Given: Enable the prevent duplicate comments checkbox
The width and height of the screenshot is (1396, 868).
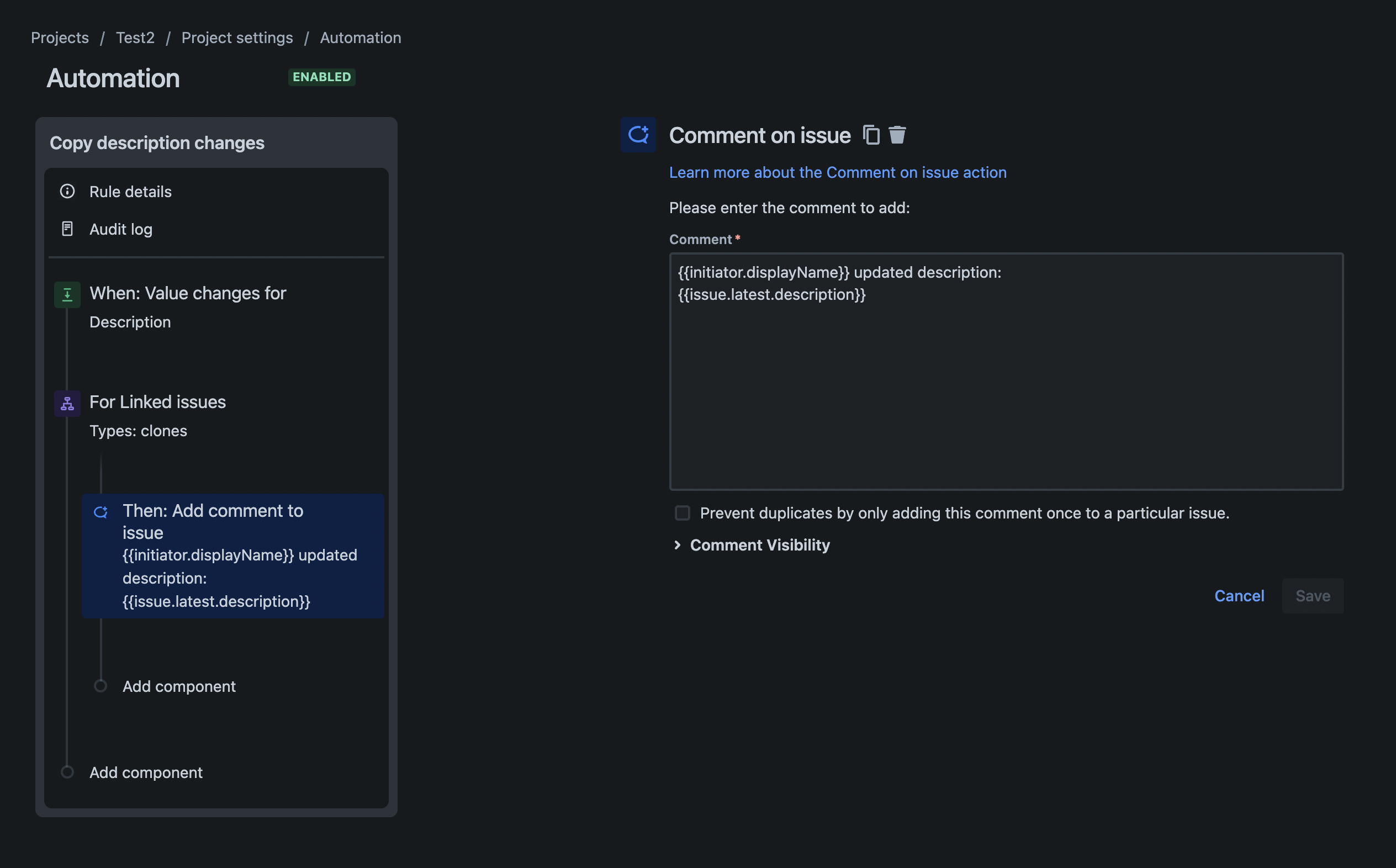Looking at the screenshot, I should click(683, 512).
